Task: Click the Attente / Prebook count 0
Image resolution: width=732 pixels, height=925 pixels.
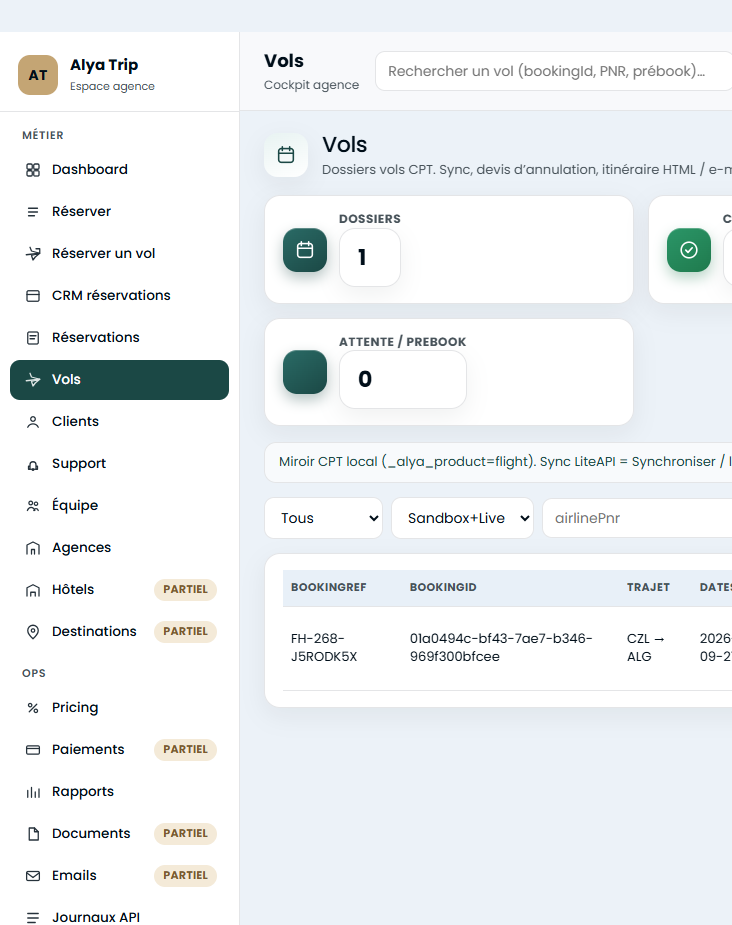Action: tap(403, 379)
